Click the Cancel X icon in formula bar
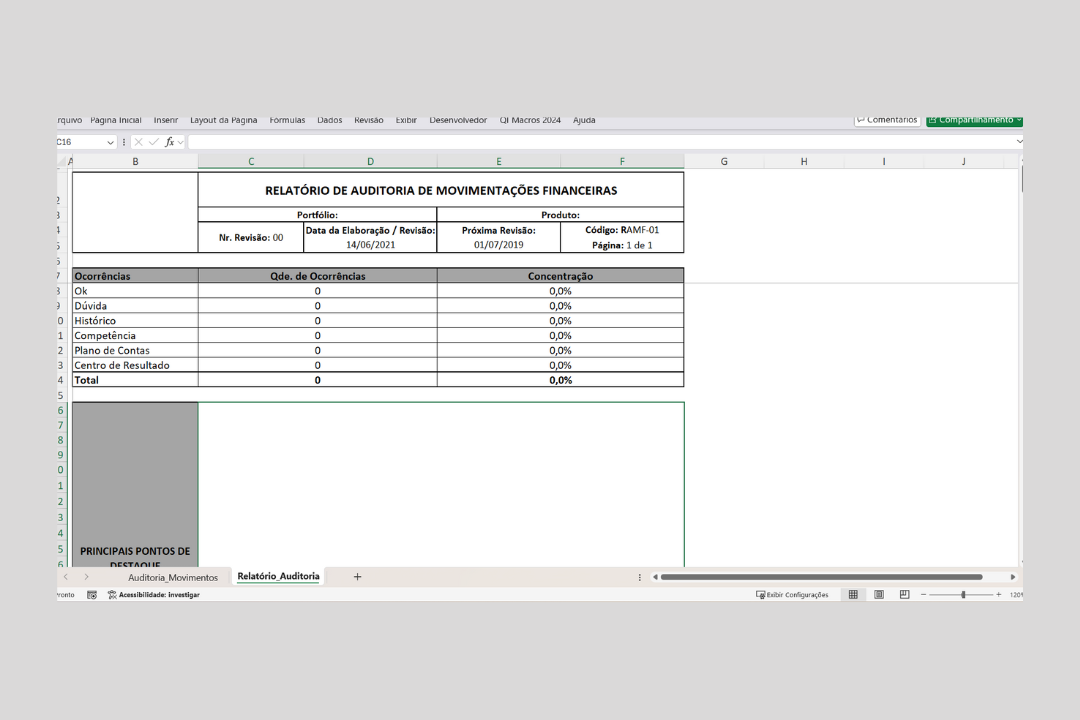 coord(138,142)
